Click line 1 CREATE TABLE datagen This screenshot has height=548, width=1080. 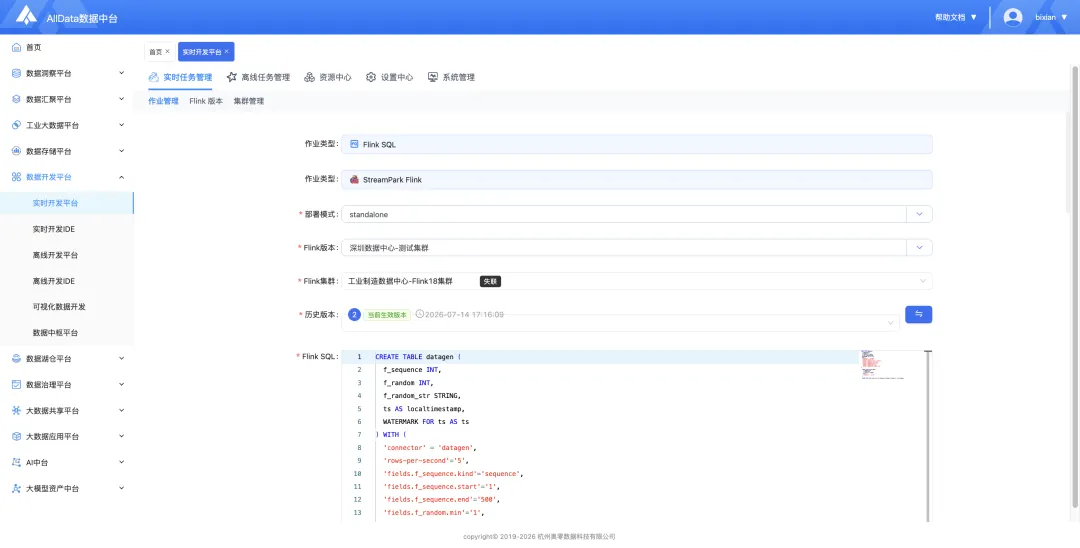pyautogui.click(x=417, y=357)
